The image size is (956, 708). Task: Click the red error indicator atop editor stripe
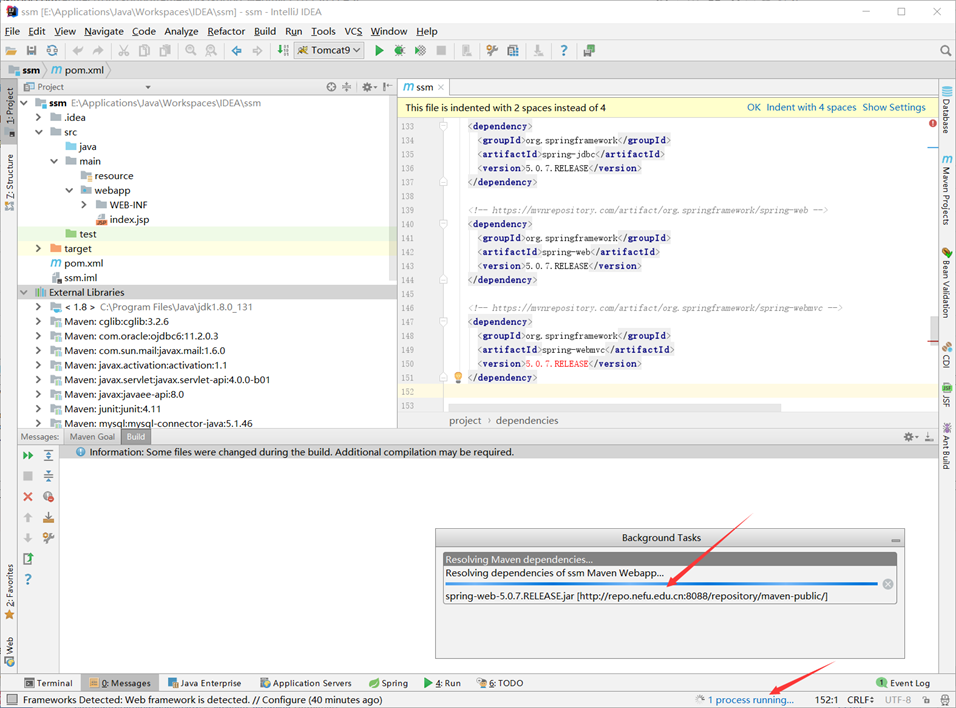point(933,124)
